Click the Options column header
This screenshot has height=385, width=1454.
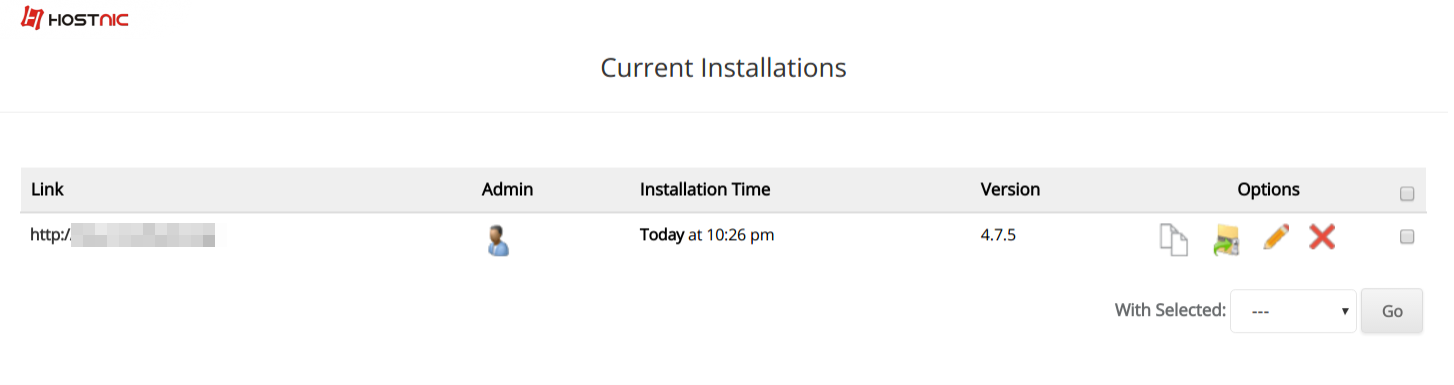coord(1268,189)
